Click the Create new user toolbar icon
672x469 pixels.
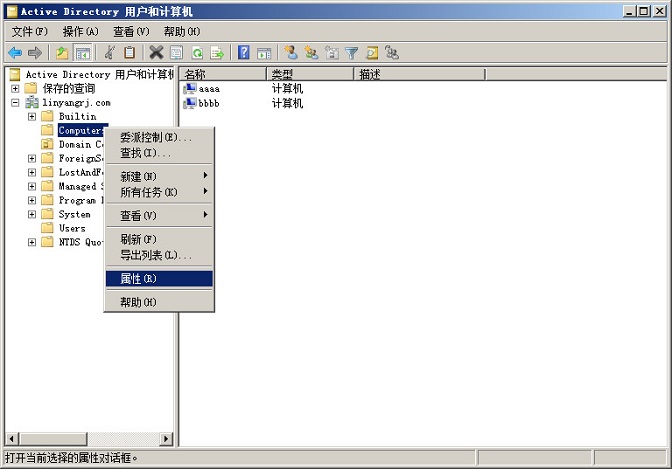pos(291,53)
